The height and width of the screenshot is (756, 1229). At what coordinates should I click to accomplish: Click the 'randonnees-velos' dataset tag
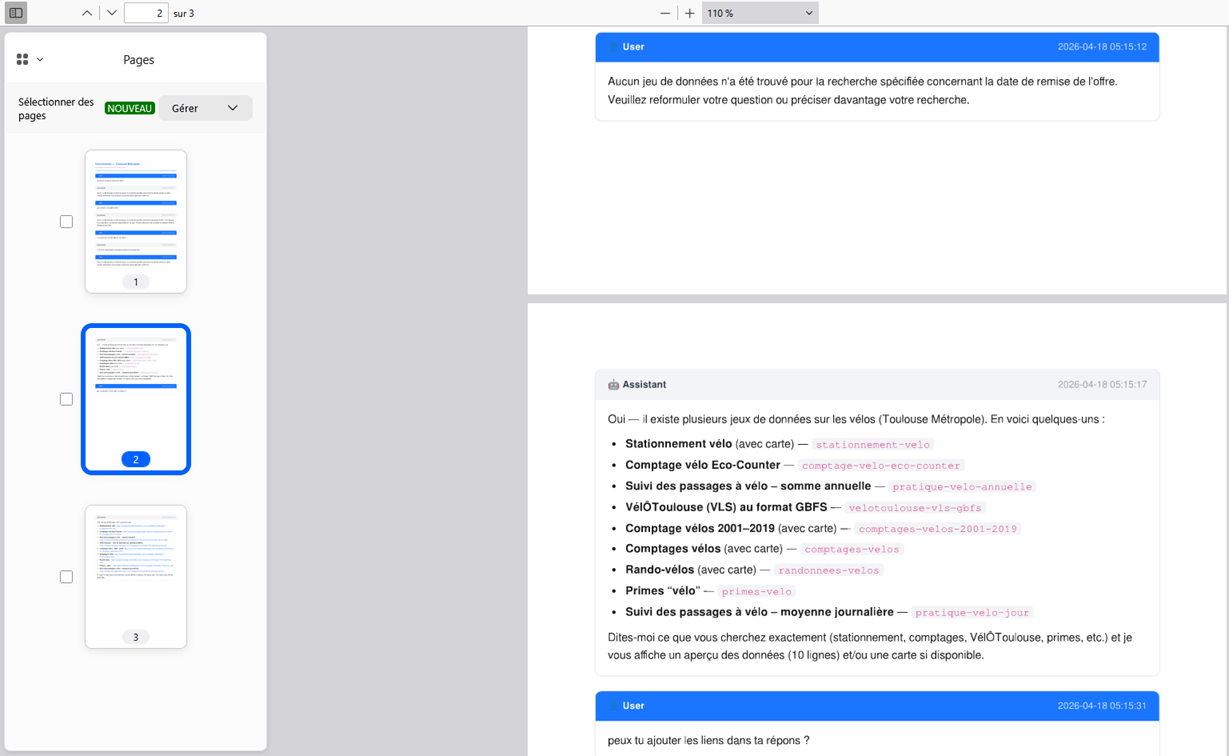tap(828, 570)
